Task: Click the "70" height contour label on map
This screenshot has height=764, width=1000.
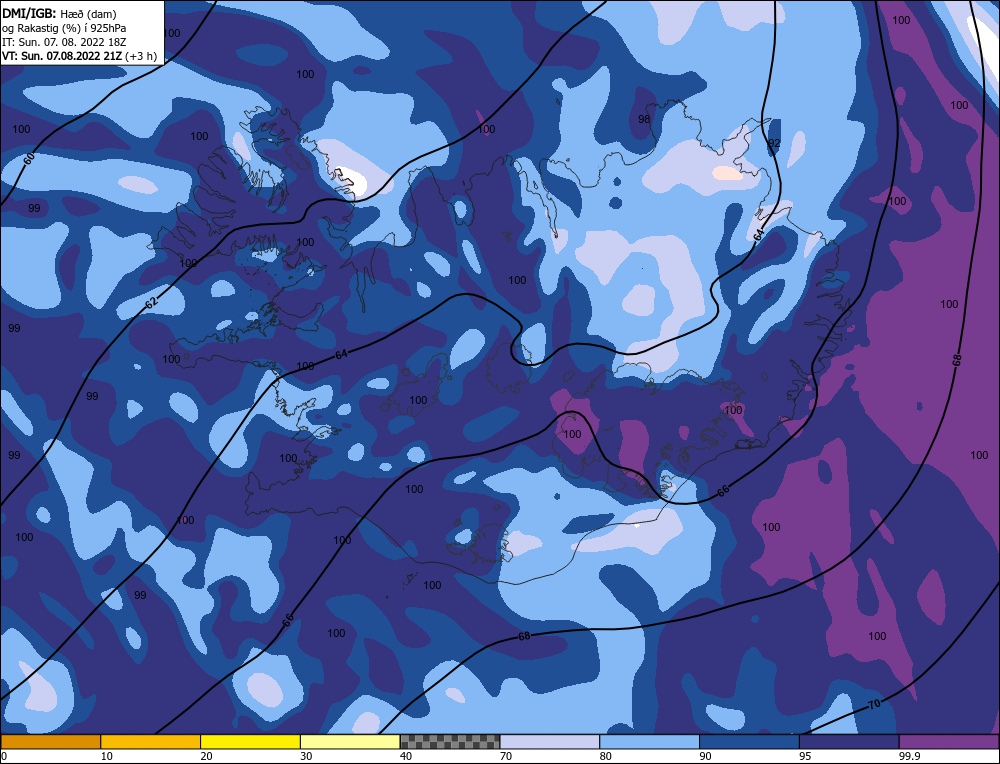Action: pyautogui.click(x=874, y=704)
